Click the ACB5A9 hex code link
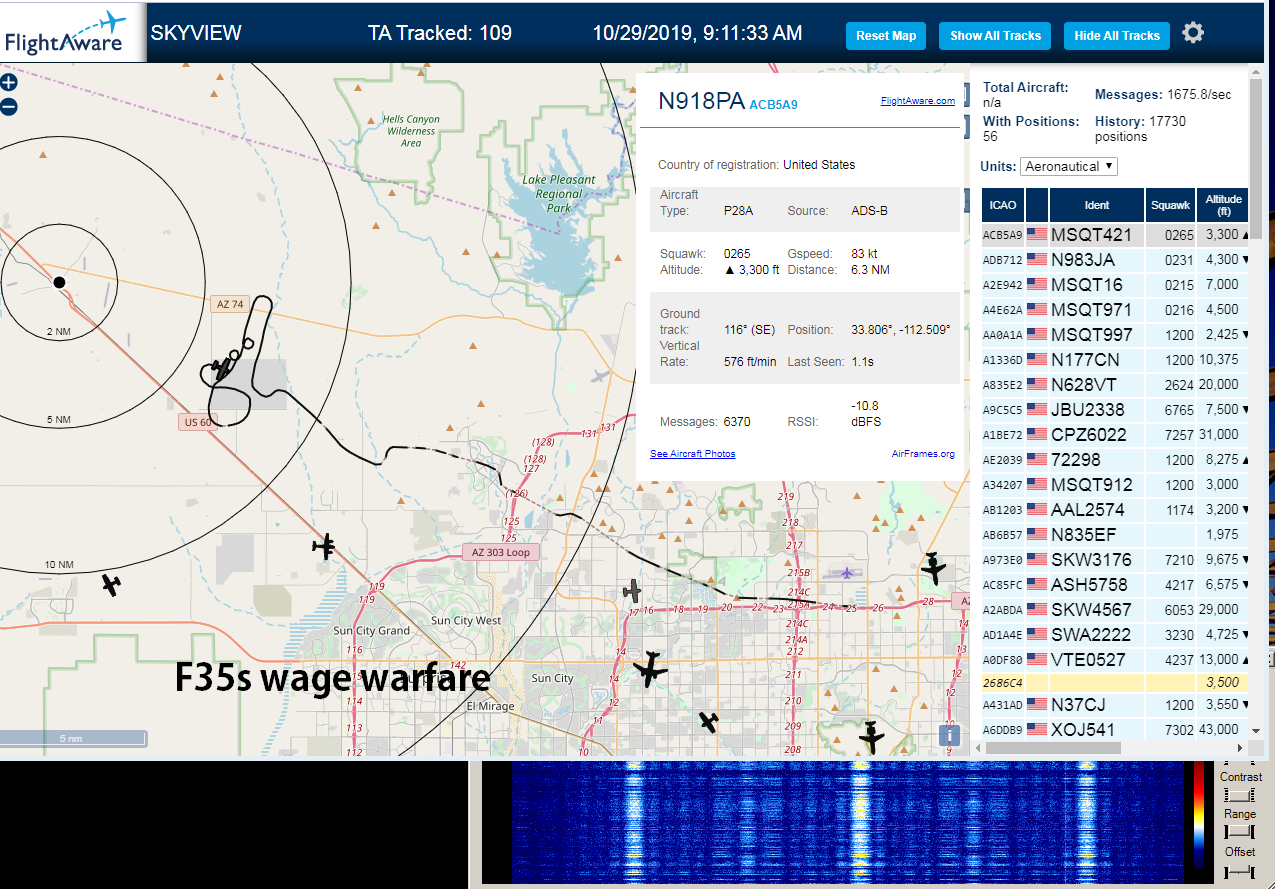The image size is (1275, 889). pyautogui.click(x=773, y=104)
